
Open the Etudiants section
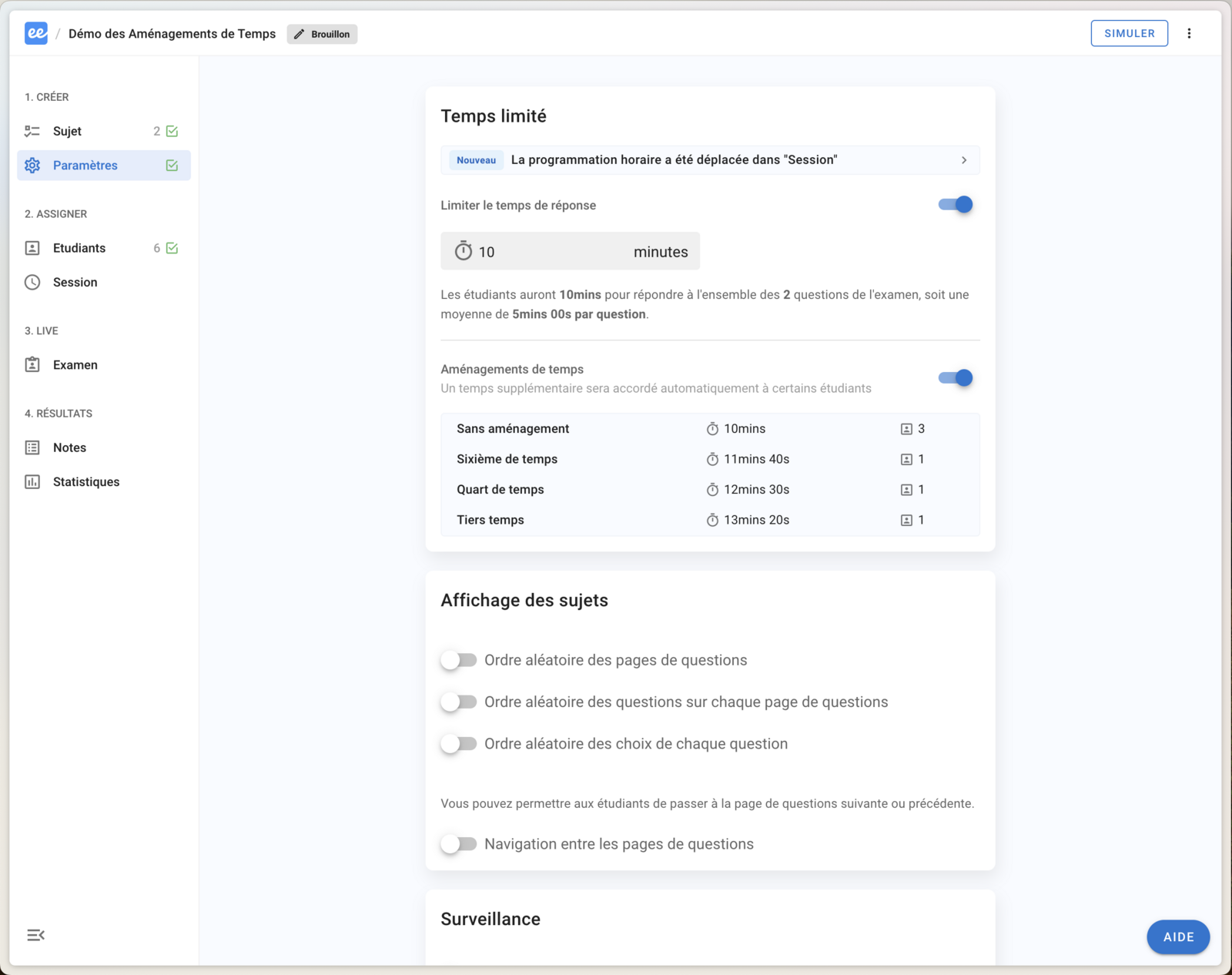79,248
